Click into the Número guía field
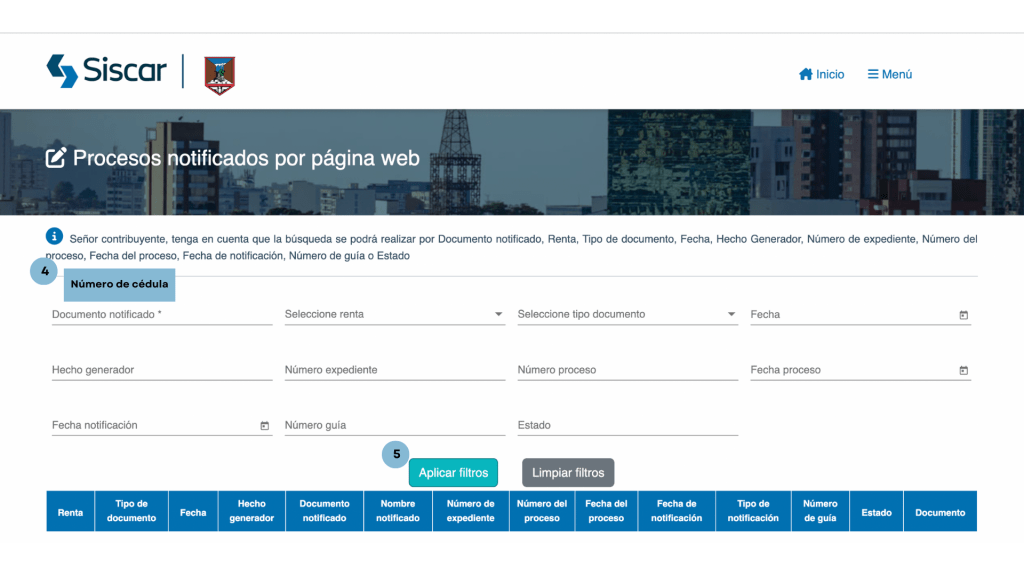1024x576 pixels. pos(394,425)
